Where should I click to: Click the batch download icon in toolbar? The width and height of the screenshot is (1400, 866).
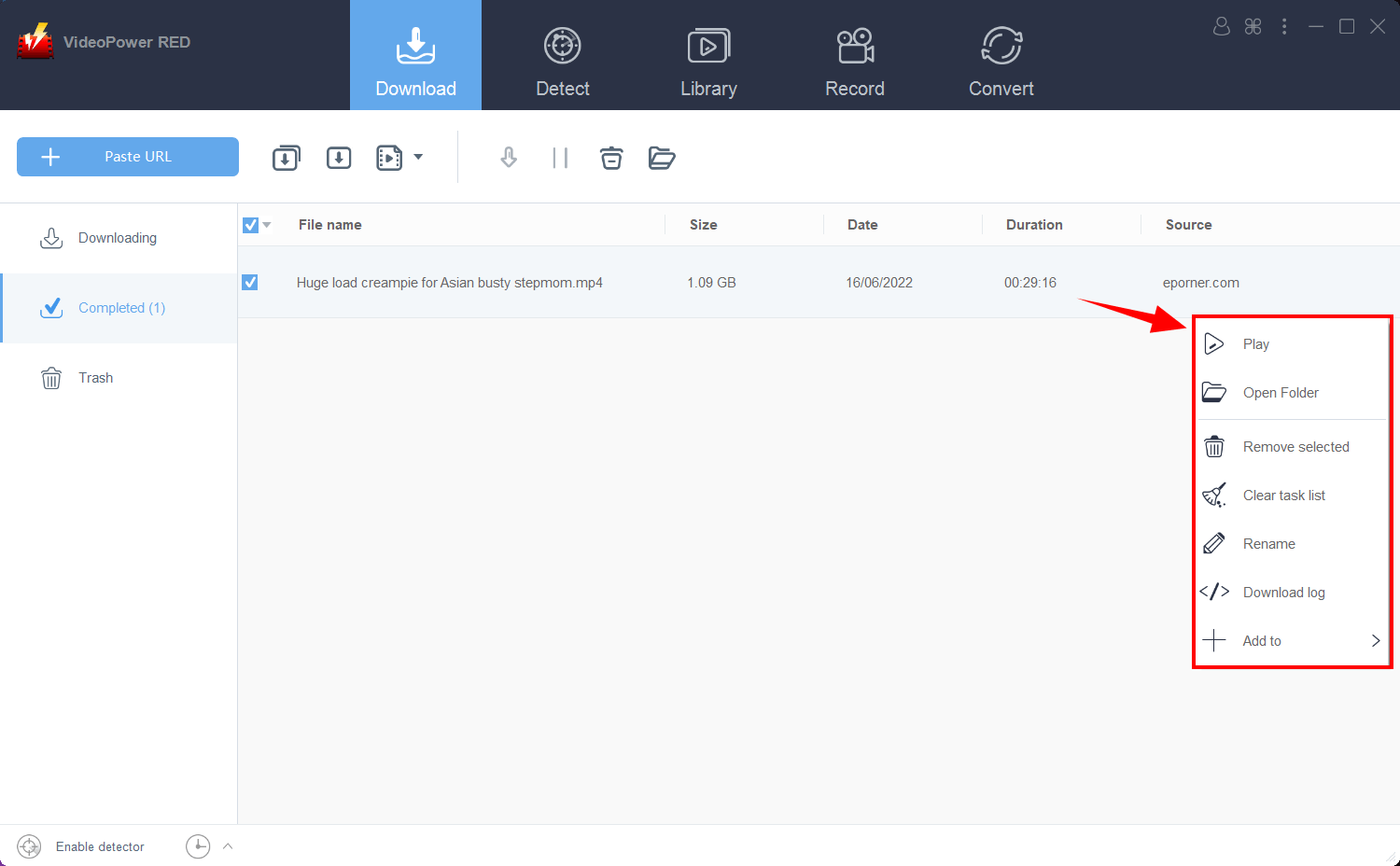click(287, 158)
